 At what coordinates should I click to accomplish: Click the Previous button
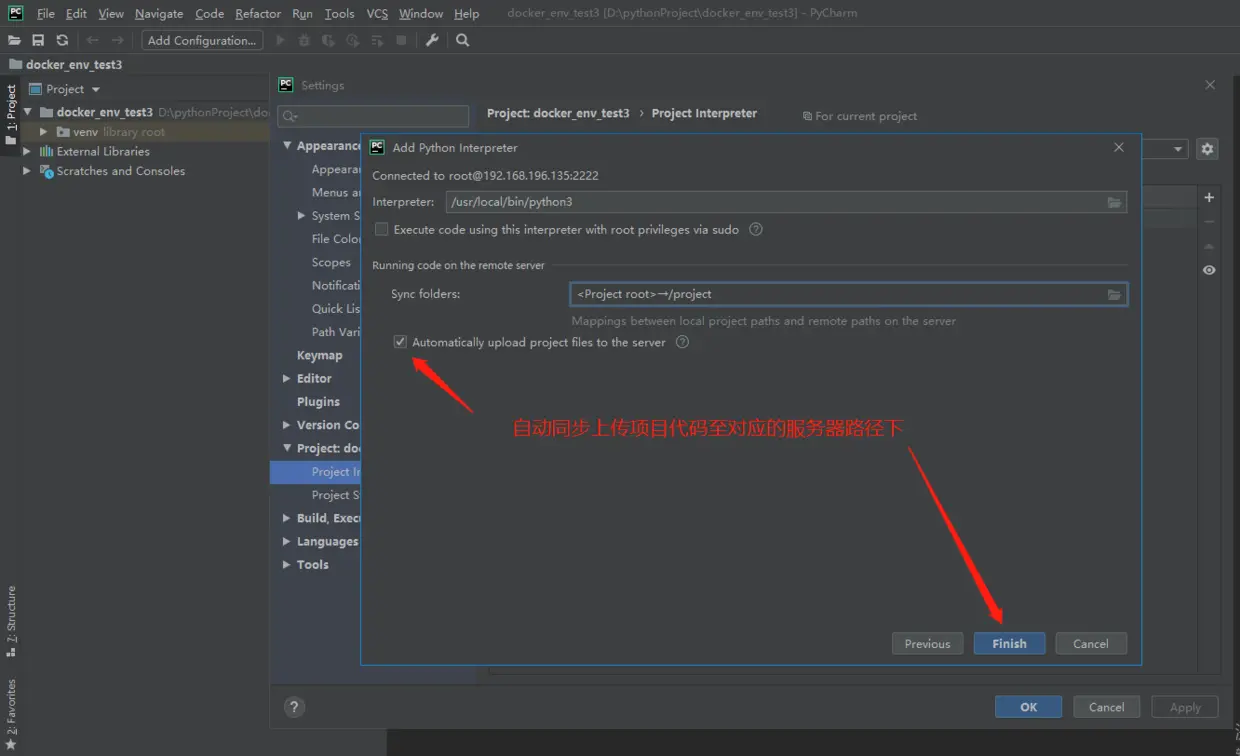(x=927, y=644)
